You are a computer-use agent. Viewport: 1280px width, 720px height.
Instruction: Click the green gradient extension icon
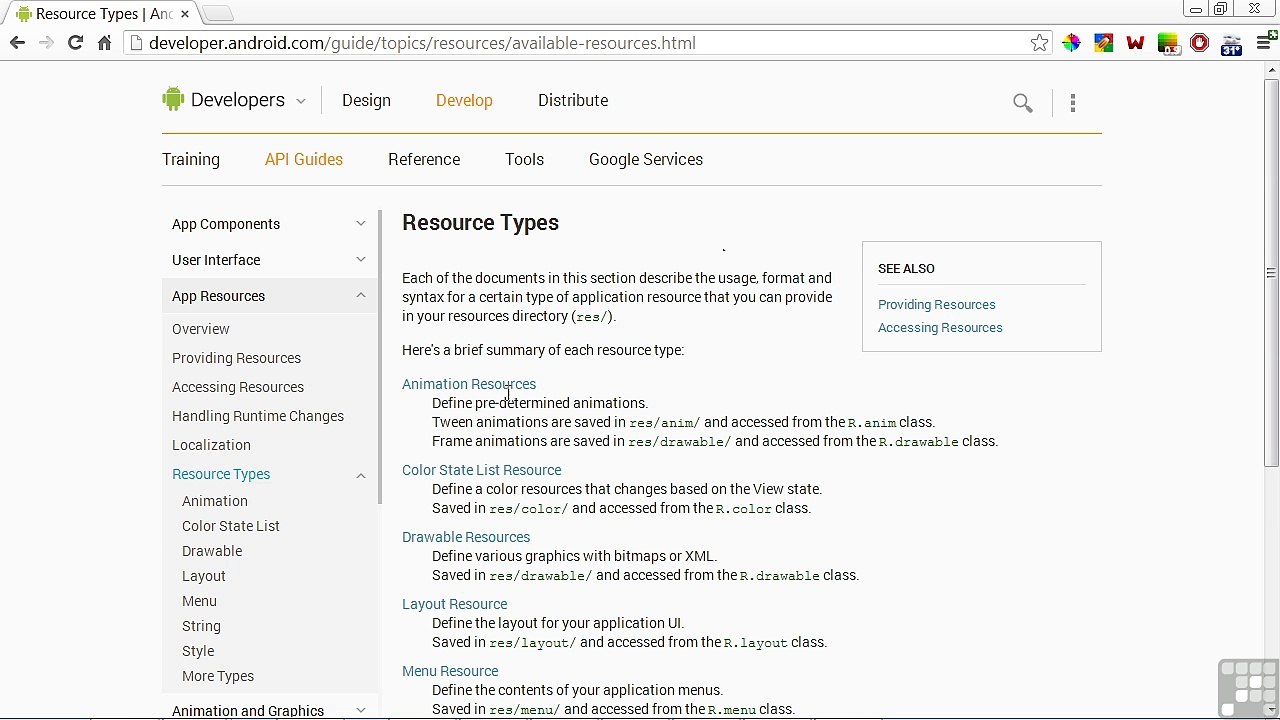[1167, 43]
